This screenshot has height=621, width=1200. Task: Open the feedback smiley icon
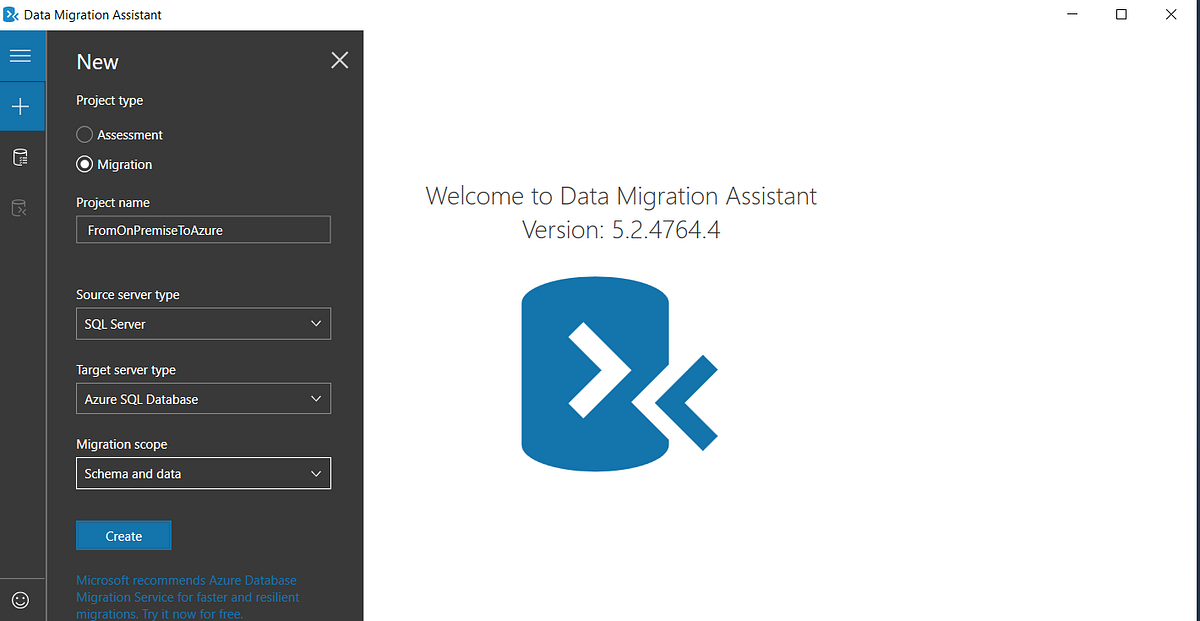tap(21, 599)
